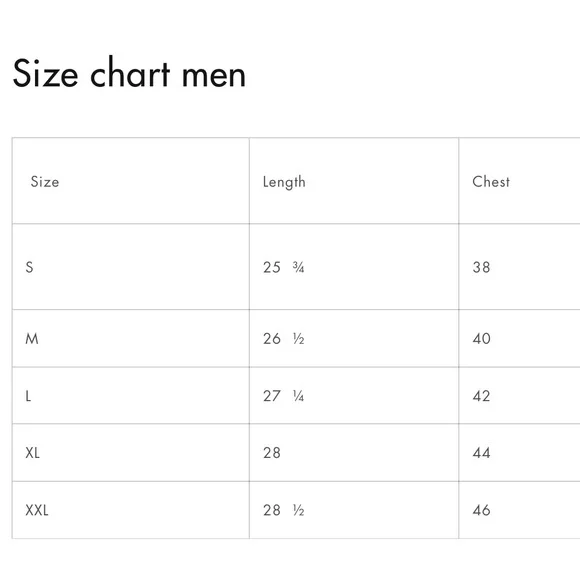Select the 27 ¼ length value
Screen dimensions: 580x580
point(284,396)
